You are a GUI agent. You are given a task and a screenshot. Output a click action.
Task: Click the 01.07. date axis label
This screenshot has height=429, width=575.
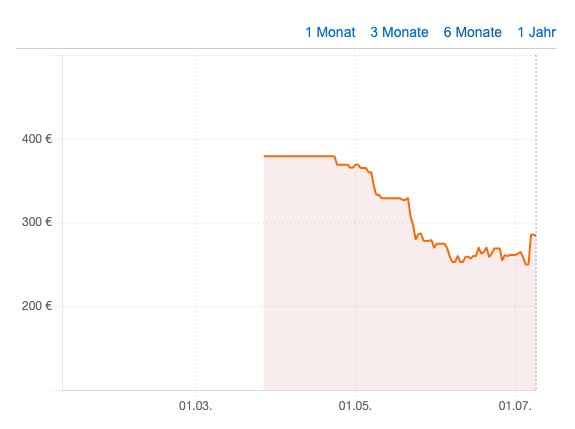[x=515, y=406]
